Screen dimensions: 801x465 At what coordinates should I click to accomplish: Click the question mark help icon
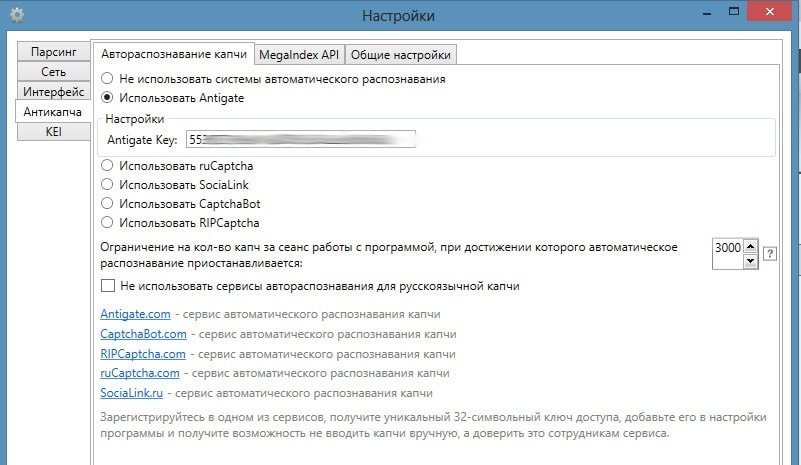click(770, 254)
